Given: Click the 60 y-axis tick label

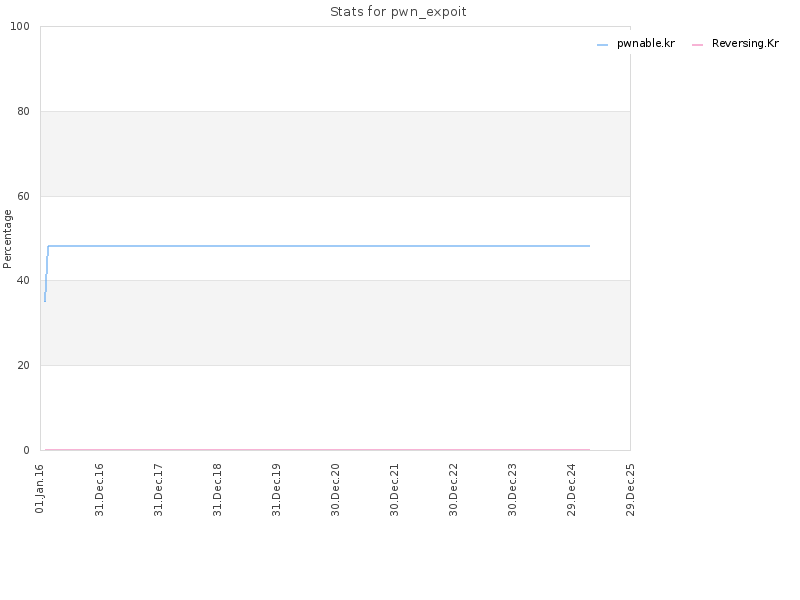Looking at the screenshot, I should pyautogui.click(x=23, y=196).
